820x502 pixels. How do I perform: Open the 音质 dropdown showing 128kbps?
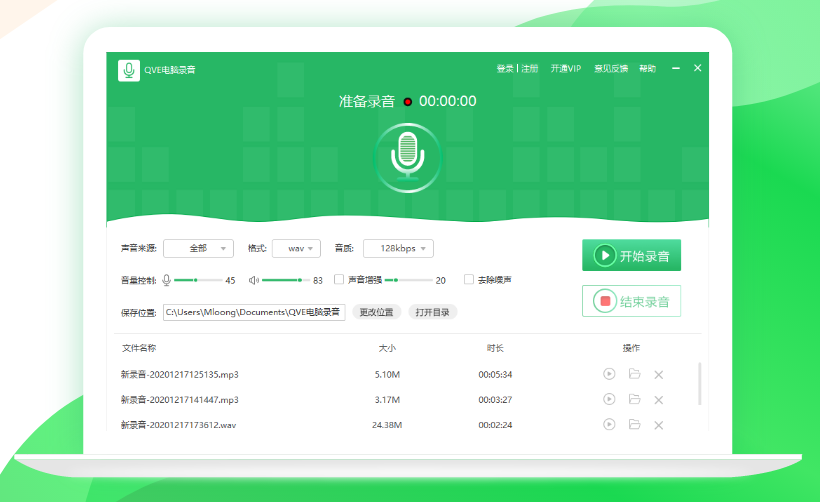pos(398,248)
